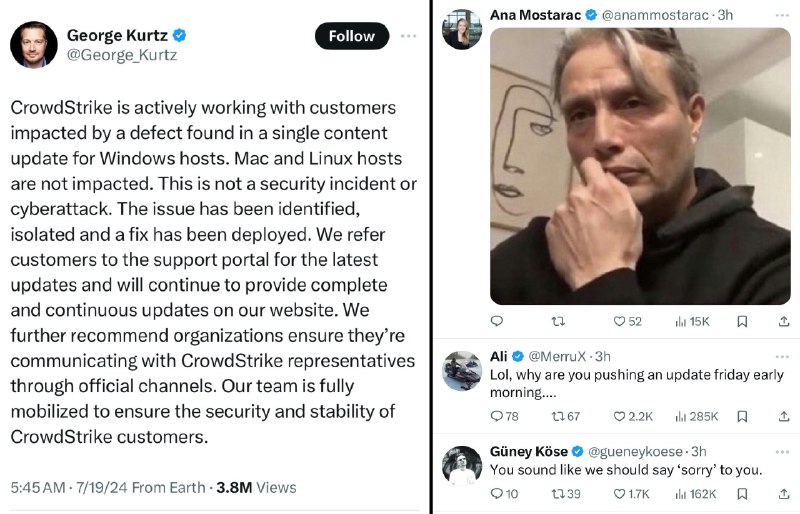The image size is (800, 514).
Task: Click the Follow button on George Kurtz's post
Action: 351,36
